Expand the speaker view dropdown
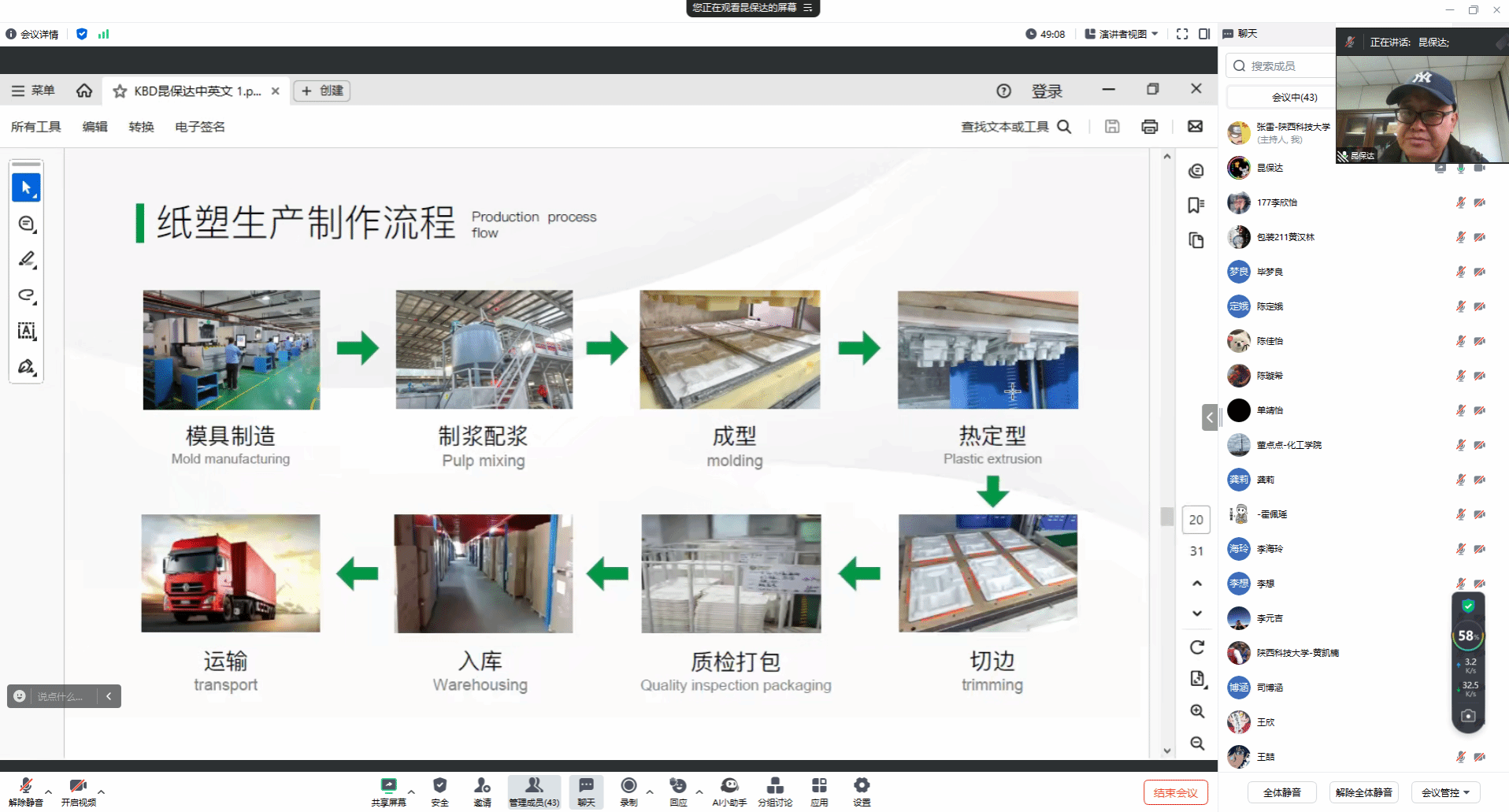1509x812 pixels. pos(1122,34)
